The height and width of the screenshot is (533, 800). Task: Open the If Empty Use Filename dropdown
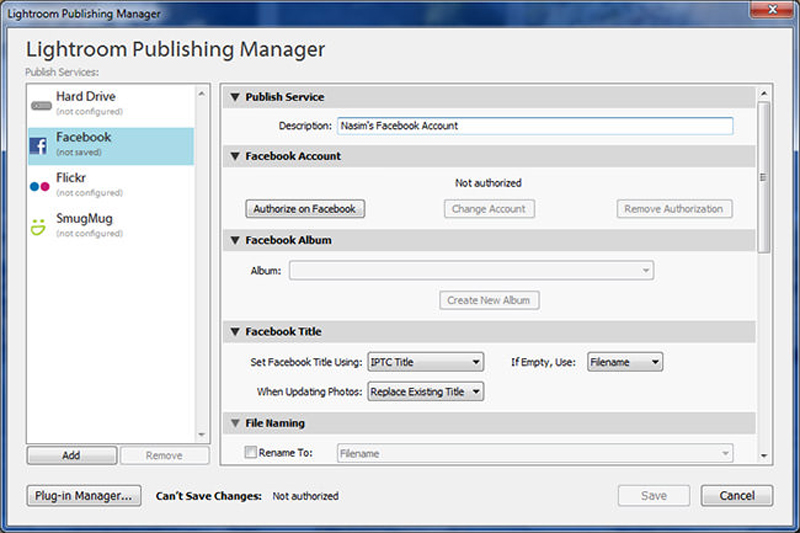625,362
